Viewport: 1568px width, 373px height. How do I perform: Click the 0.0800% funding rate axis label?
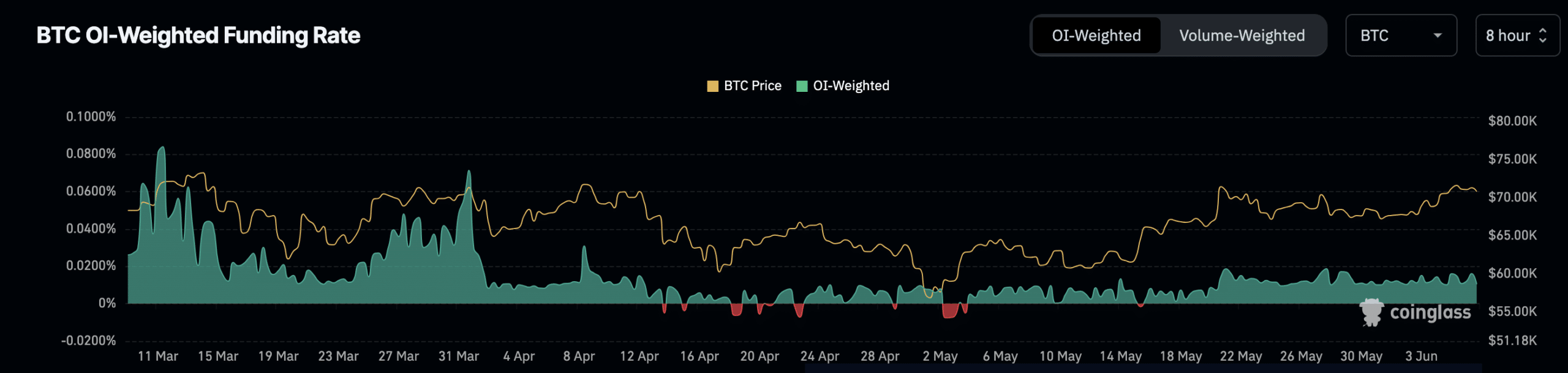click(91, 153)
